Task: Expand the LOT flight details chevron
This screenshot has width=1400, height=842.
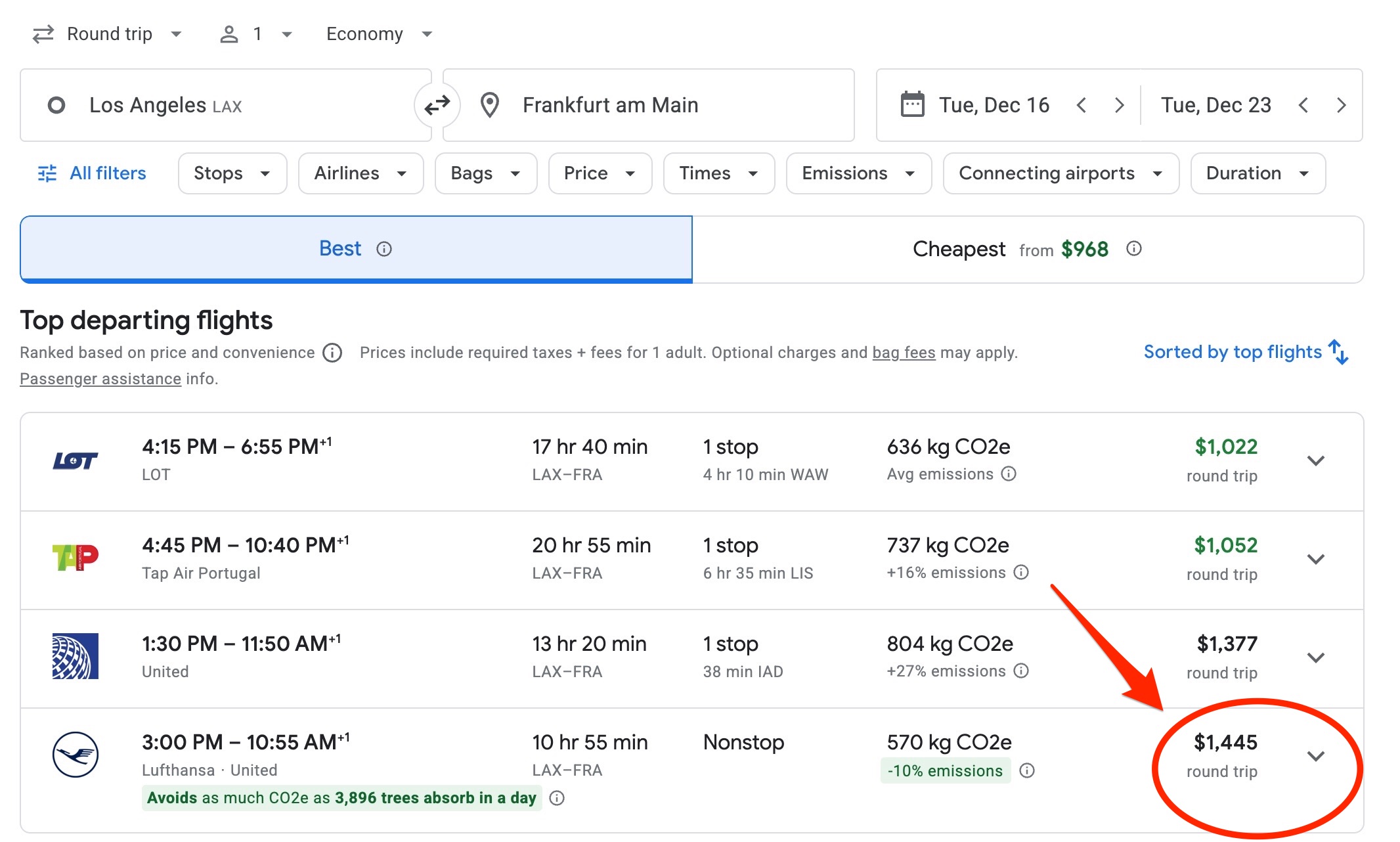Action: pos(1315,460)
